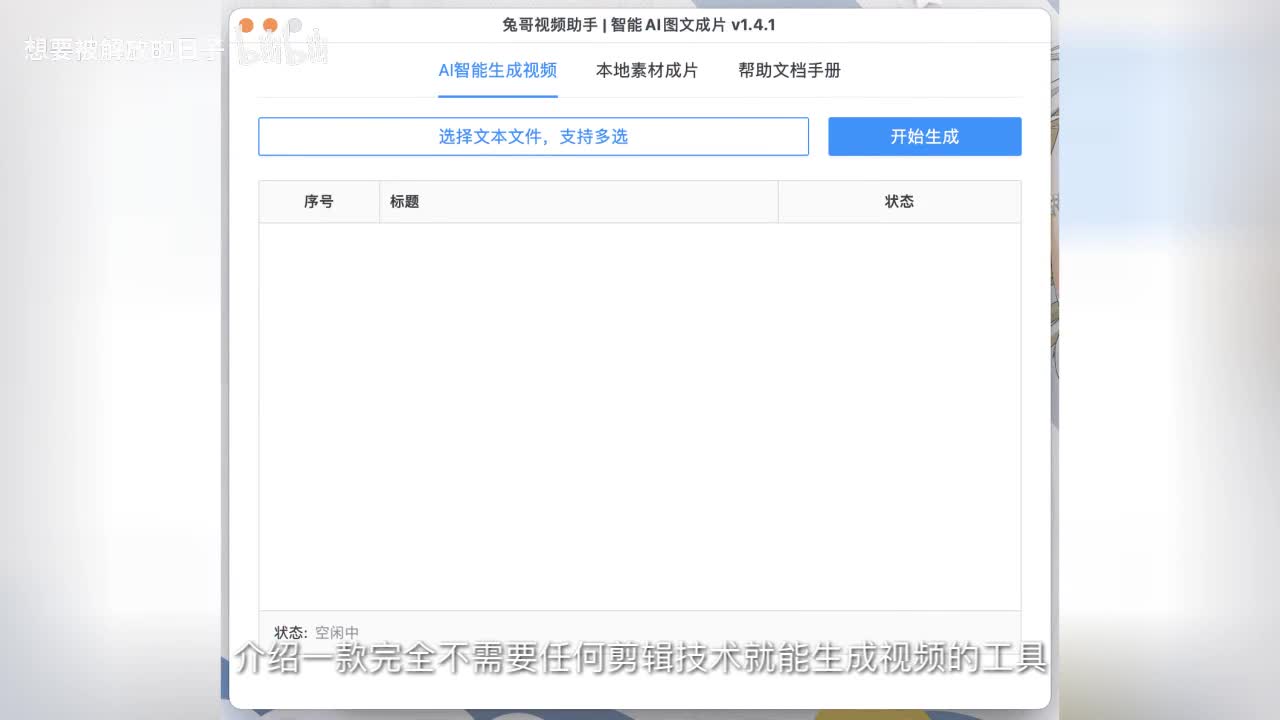Click the 状态: 空闲中 status text

316,632
